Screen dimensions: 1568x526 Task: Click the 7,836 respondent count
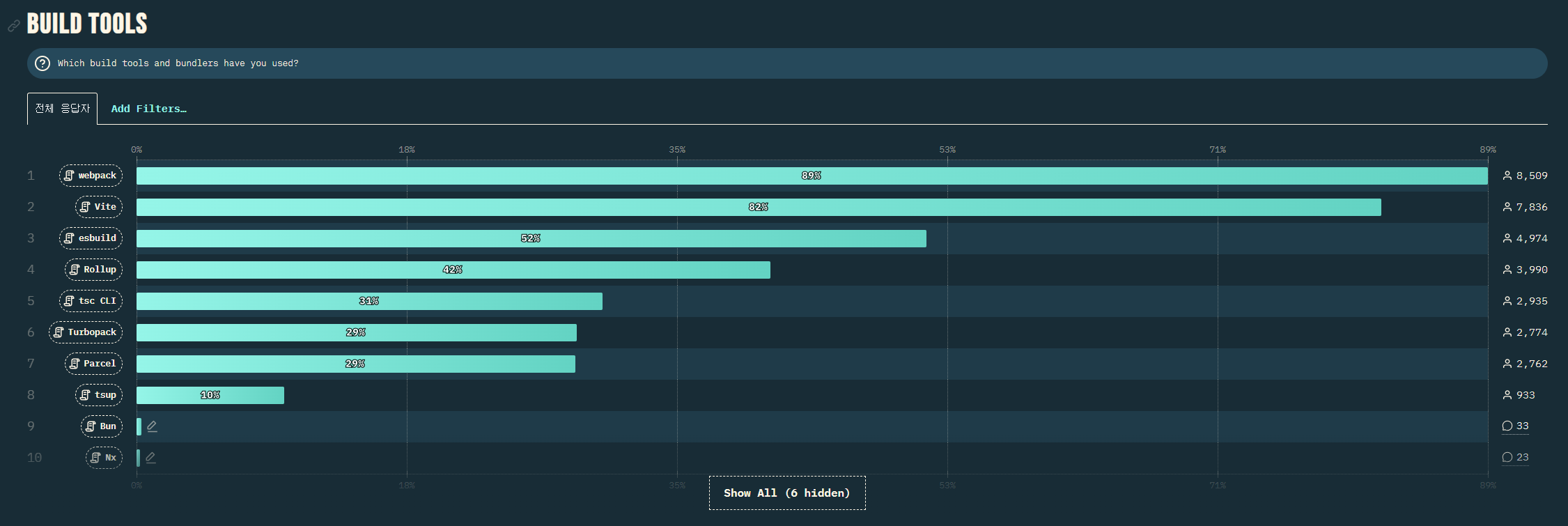tap(1525, 207)
